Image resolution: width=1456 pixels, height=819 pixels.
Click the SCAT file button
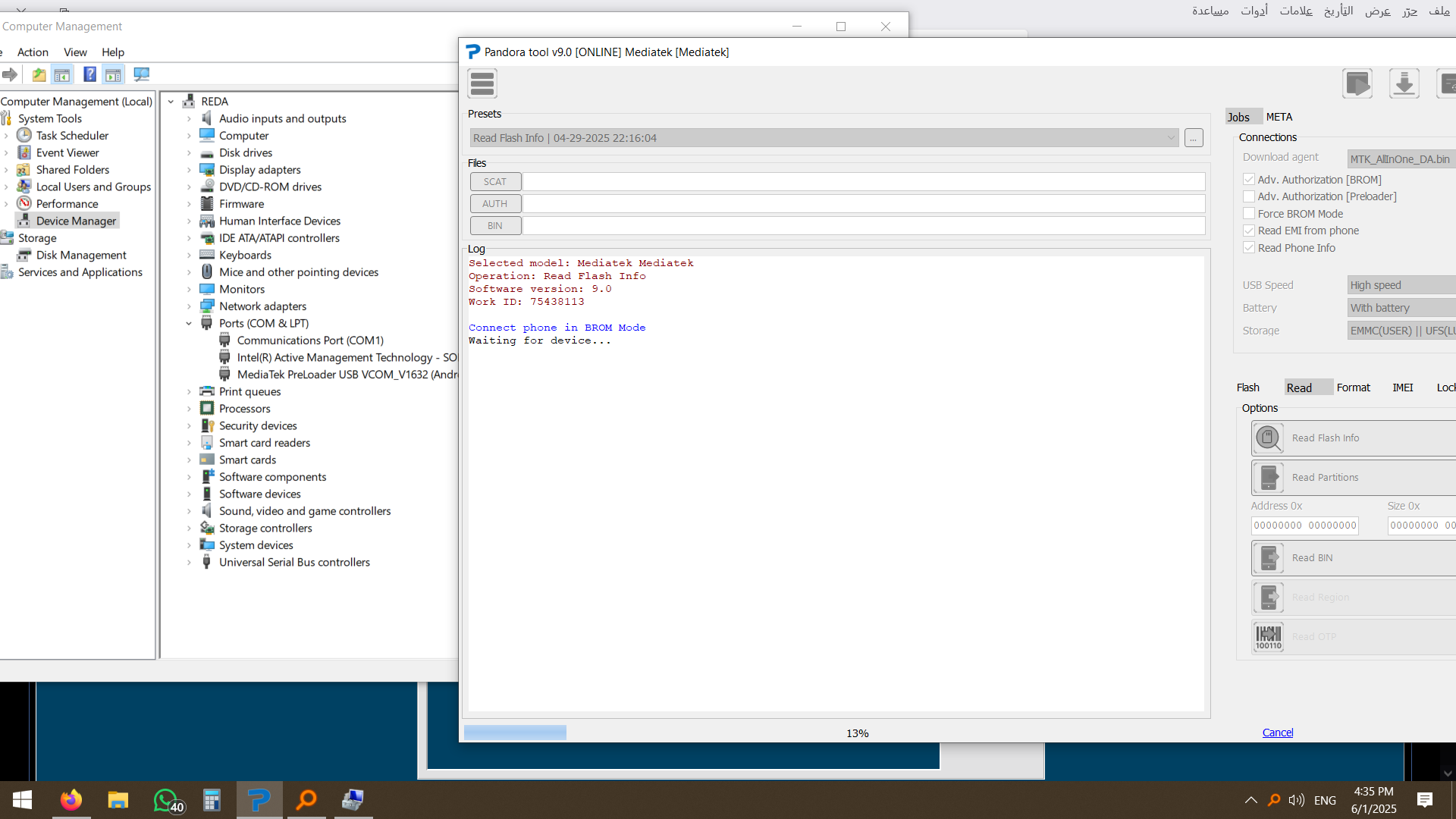(x=495, y=182)
